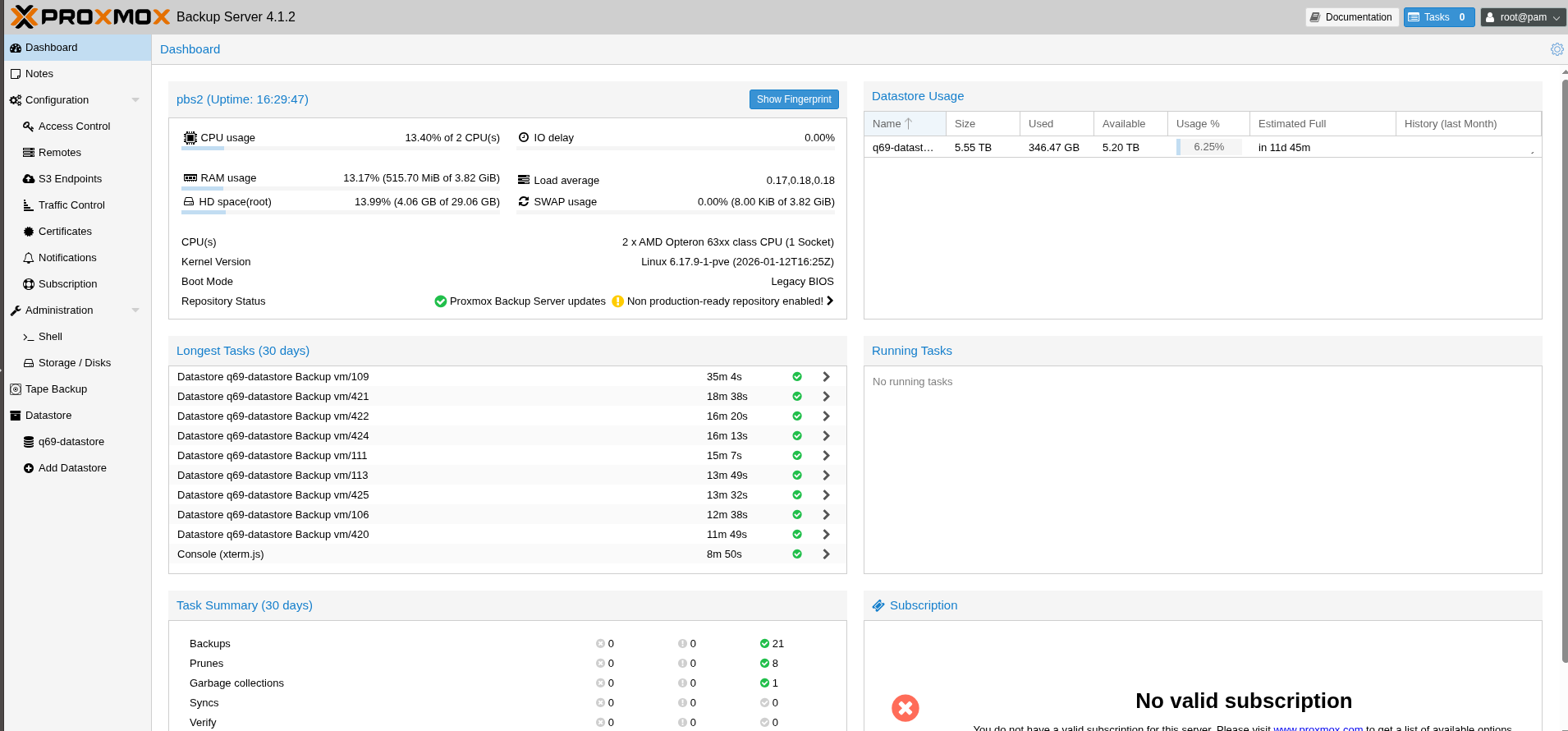Click the S3 Endpoints cloud icon
This screenshot has width=1568, height=731.
pos(29,179)
